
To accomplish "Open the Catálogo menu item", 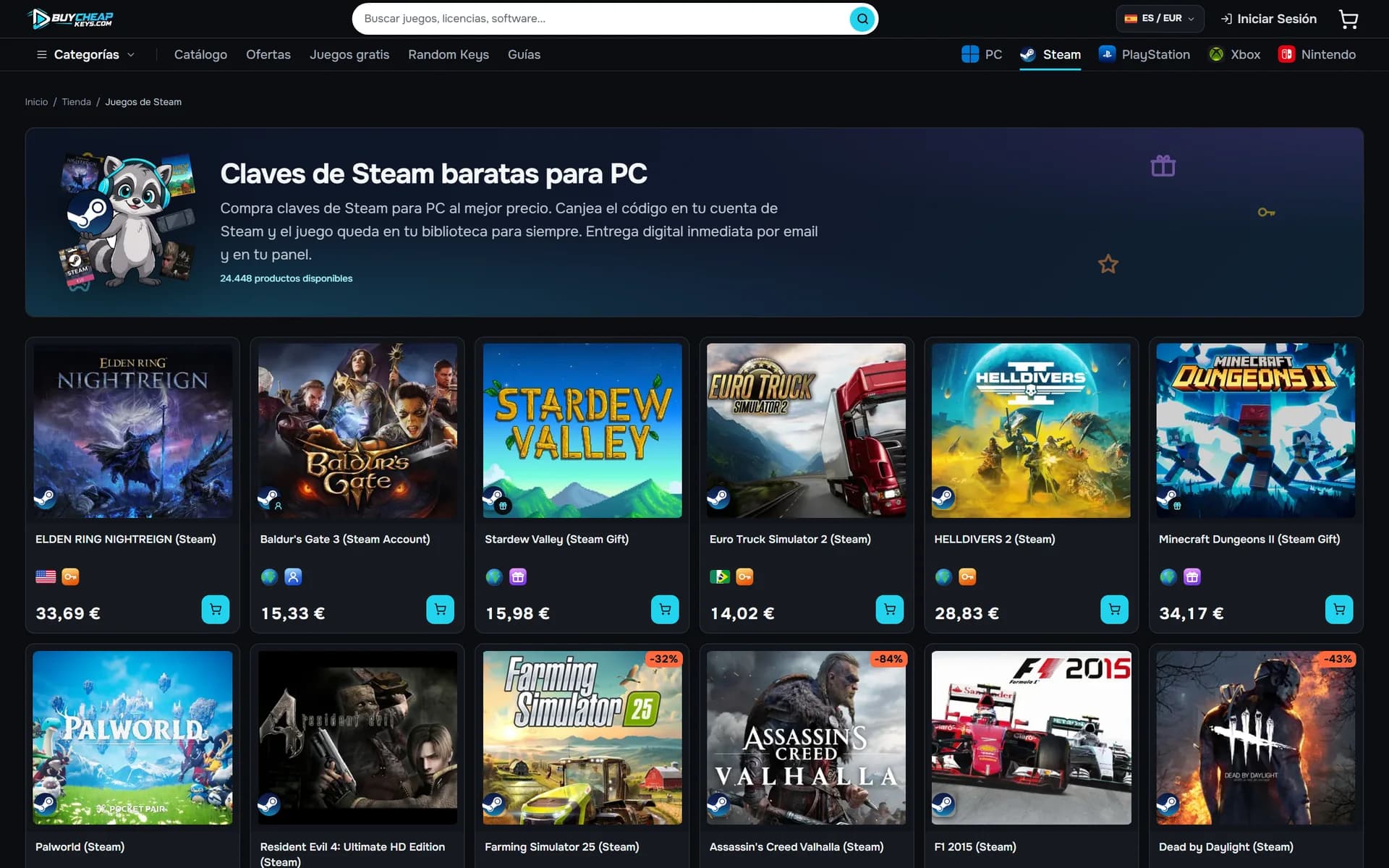I will (200, 54).
